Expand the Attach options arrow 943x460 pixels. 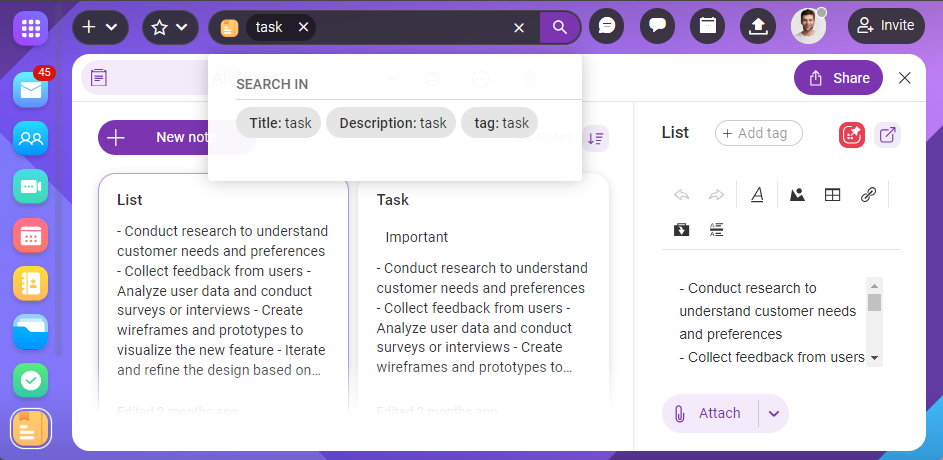[773, 413]
